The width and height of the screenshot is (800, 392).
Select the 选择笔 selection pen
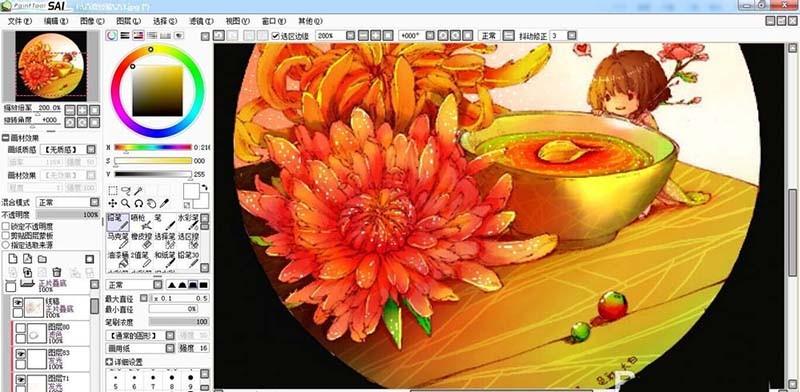pyautogui.click(x=164, y=240)
